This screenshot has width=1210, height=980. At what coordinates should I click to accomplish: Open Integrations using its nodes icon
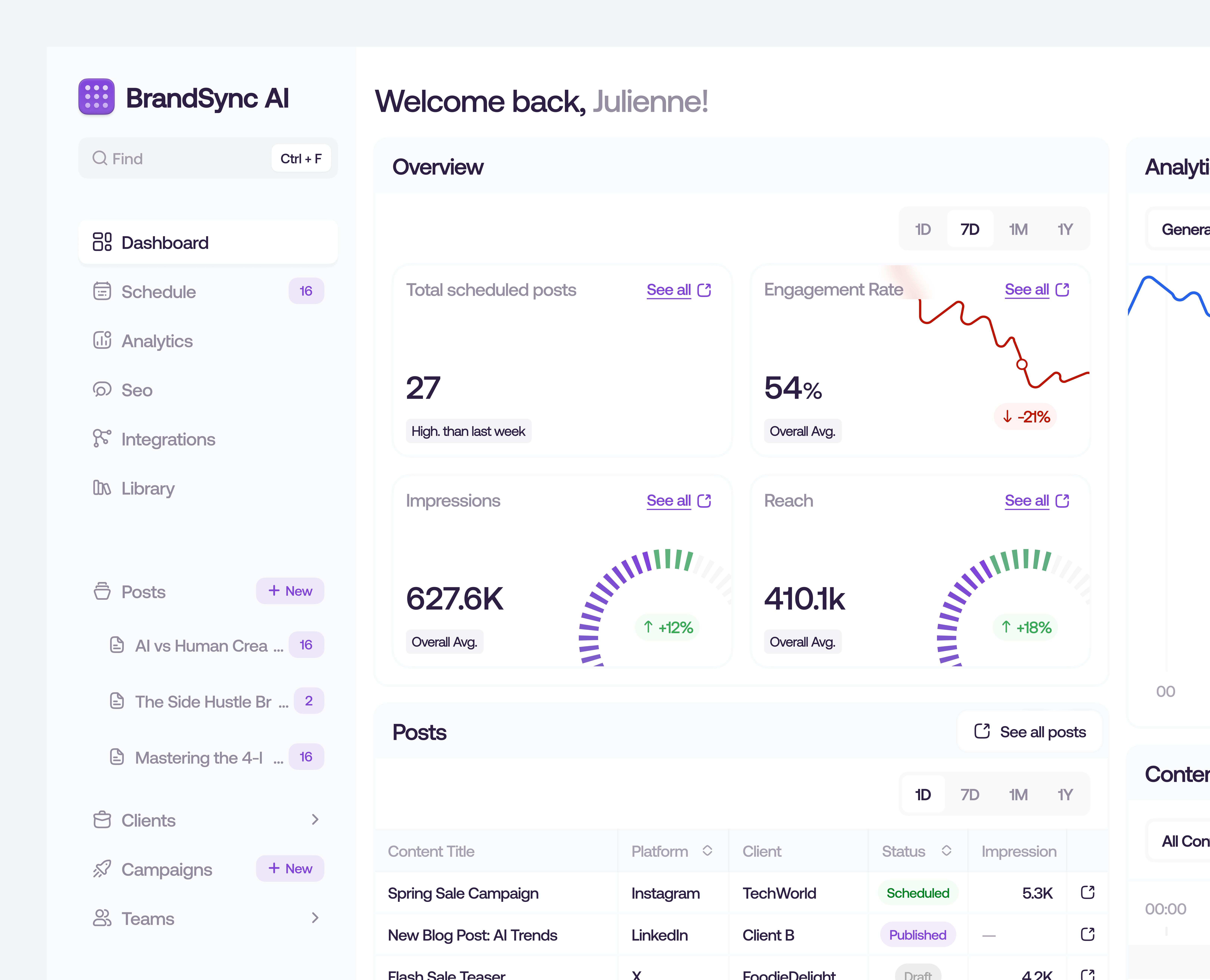[x=102, y=439]
